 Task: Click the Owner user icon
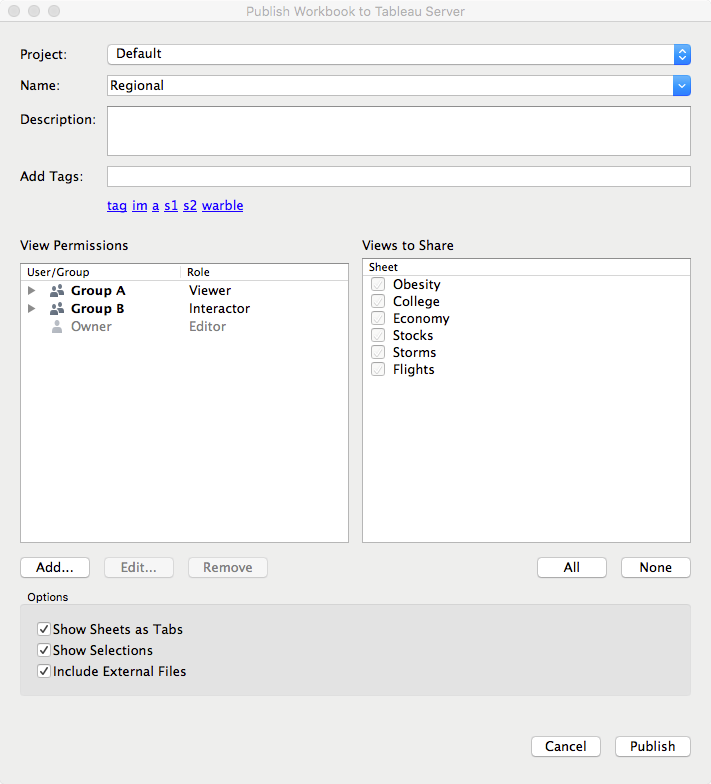[x=57, y=327]
